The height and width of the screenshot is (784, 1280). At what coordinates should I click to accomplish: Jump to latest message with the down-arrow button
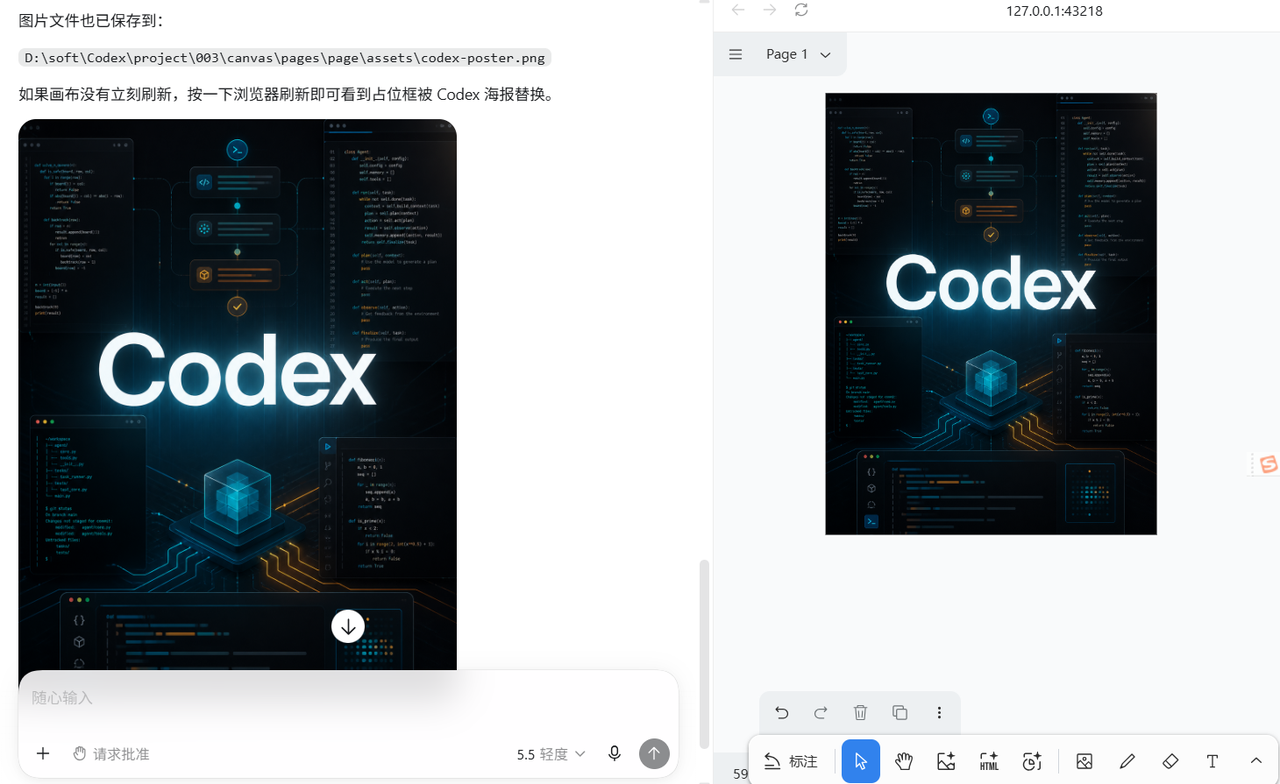348,627
